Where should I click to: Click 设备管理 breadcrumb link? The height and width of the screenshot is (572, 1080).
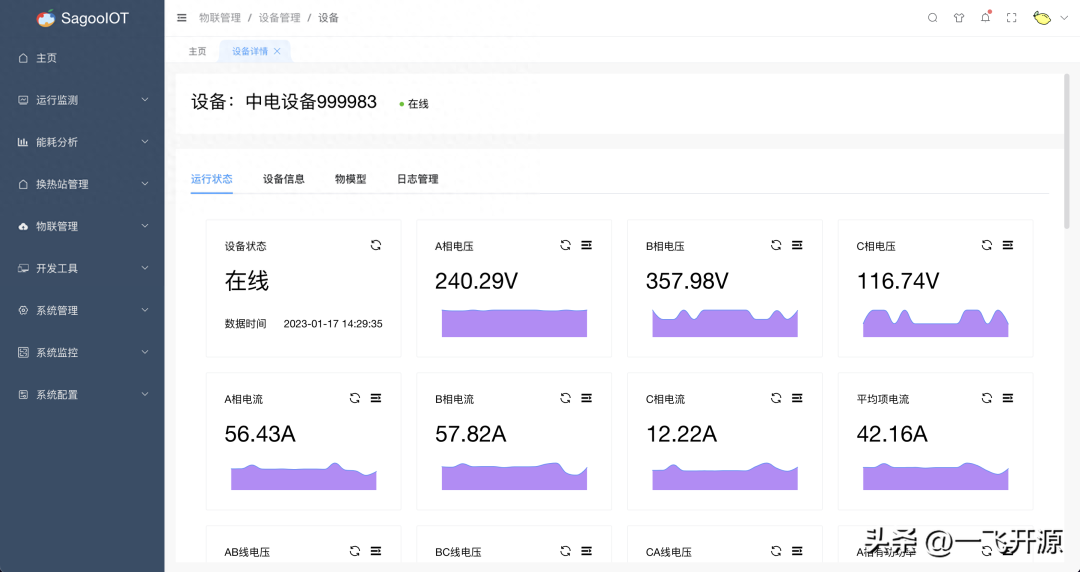(x=280, y=18)
